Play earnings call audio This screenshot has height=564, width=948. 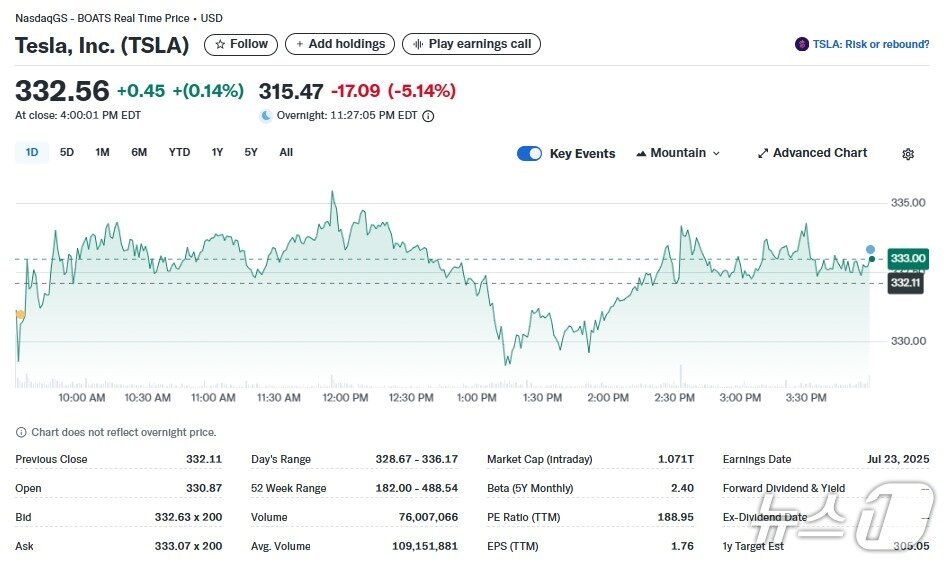(471, 44)
